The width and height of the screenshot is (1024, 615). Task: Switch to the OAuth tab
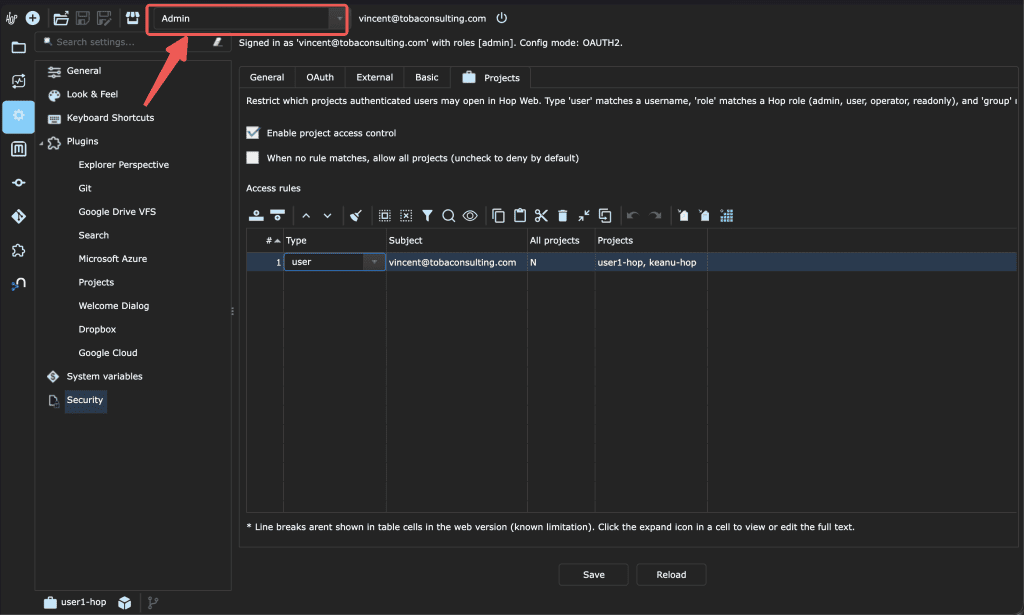pyautogui.click(x=320, y=77)
